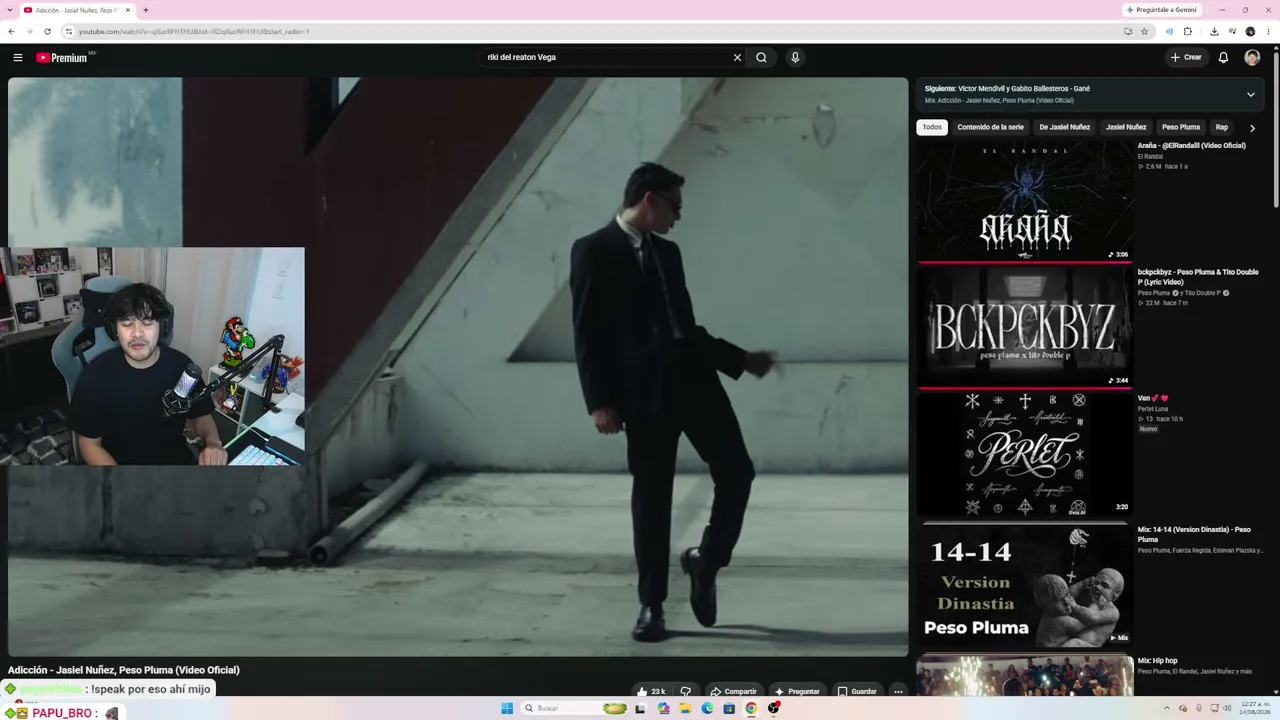The height and width of the screenshot is (720, 1280).
Task: Open Mix: 14-14 (Version Dinastia) title
Action: (x=1194, y=534)
